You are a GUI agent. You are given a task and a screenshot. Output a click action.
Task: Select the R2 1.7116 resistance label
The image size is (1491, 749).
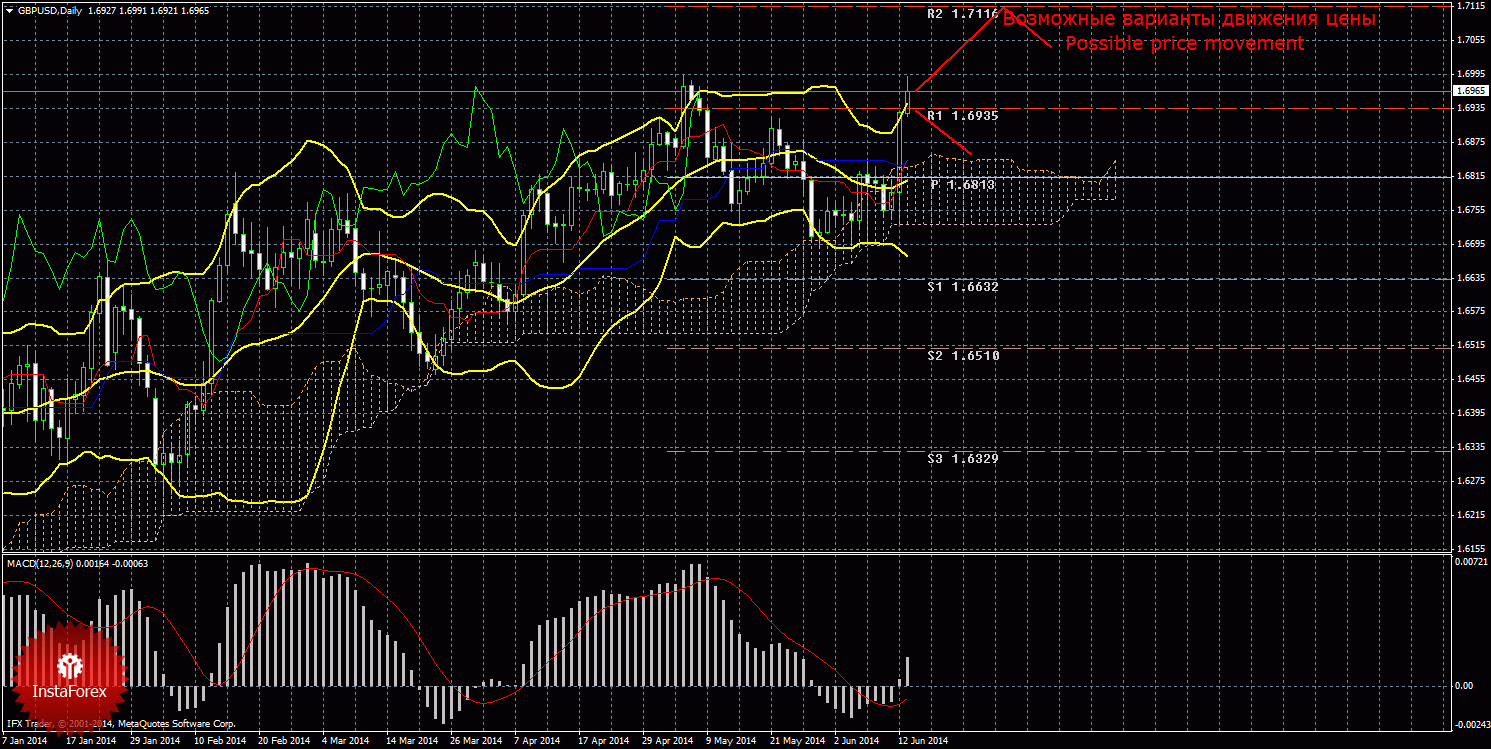[x=962, y=15]
